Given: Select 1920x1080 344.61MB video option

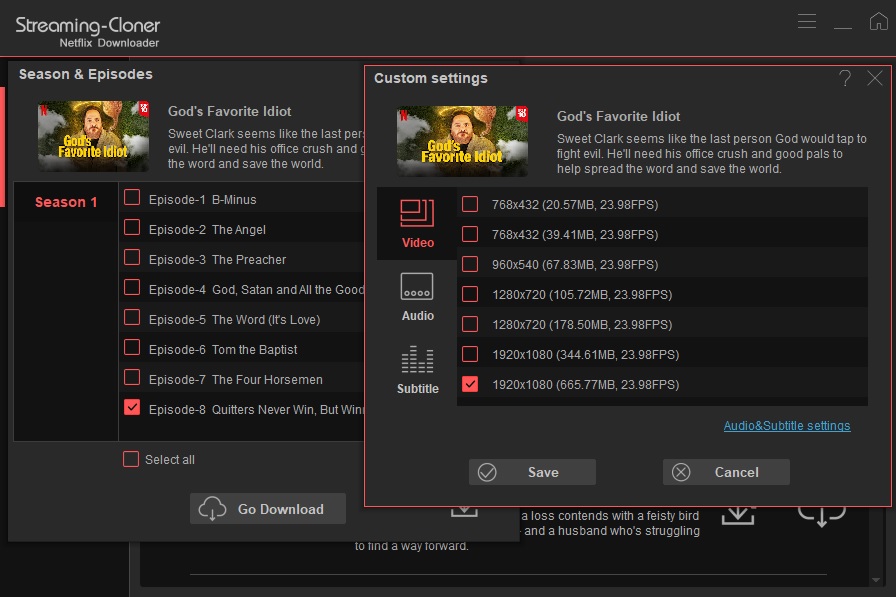Looking at the screenshot, I should click(470, 354).
